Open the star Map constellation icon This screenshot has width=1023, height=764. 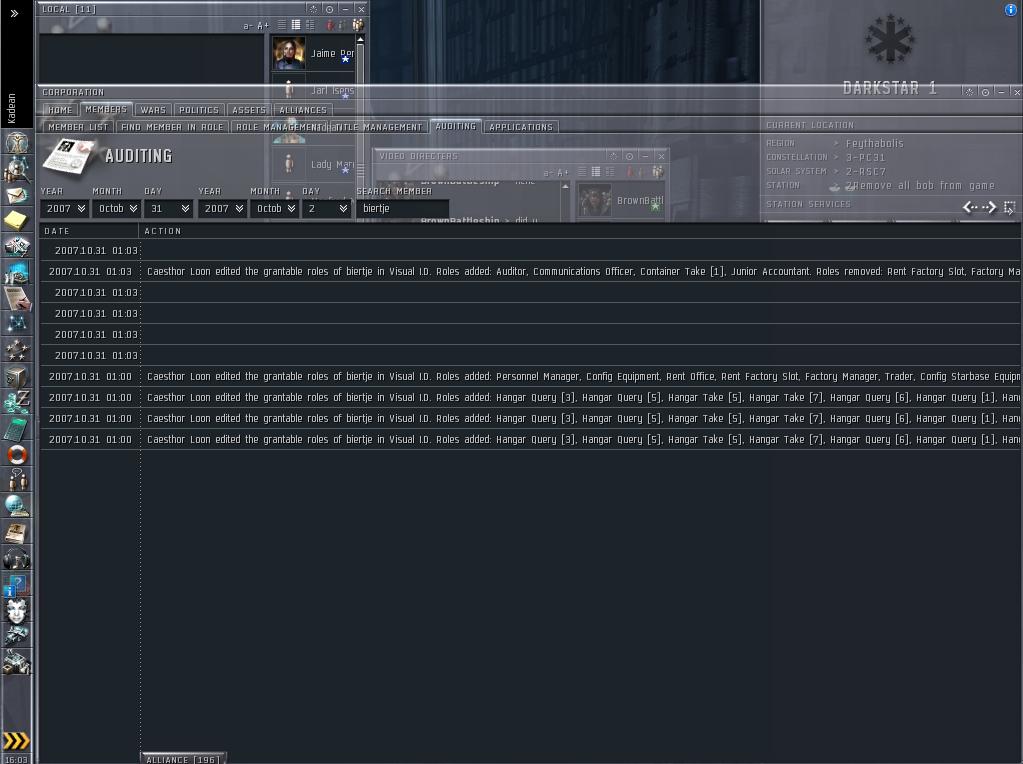[16, 324]
